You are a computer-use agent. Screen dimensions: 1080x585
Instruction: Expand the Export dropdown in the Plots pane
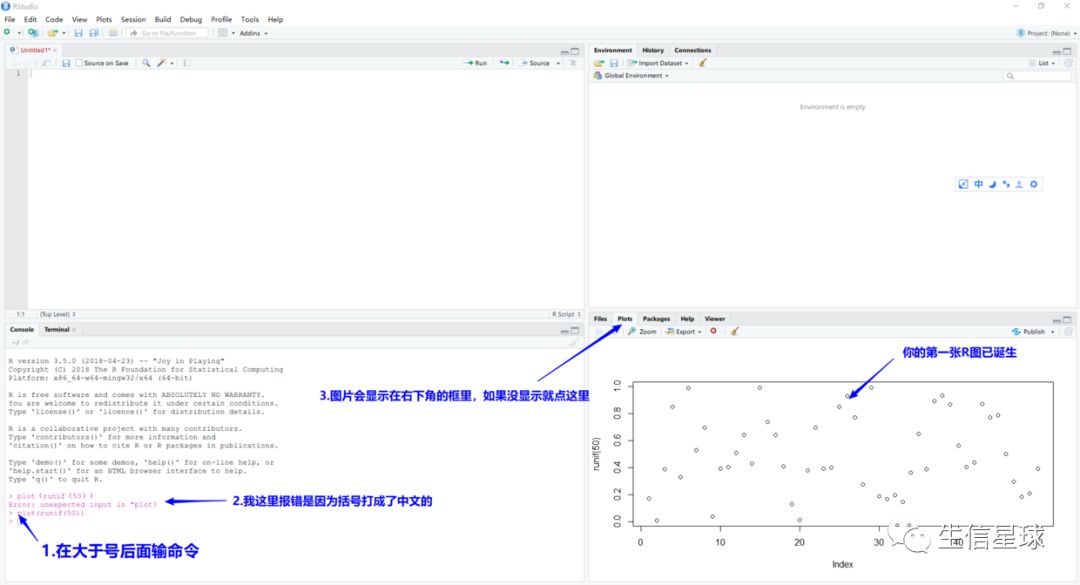683,331
